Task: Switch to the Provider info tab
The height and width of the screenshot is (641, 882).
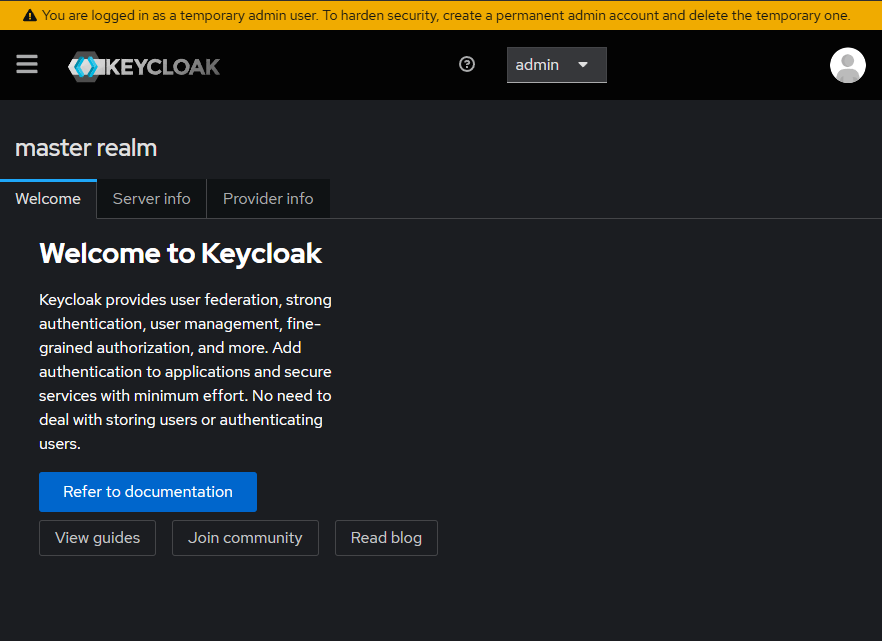Action: point(268,199)
